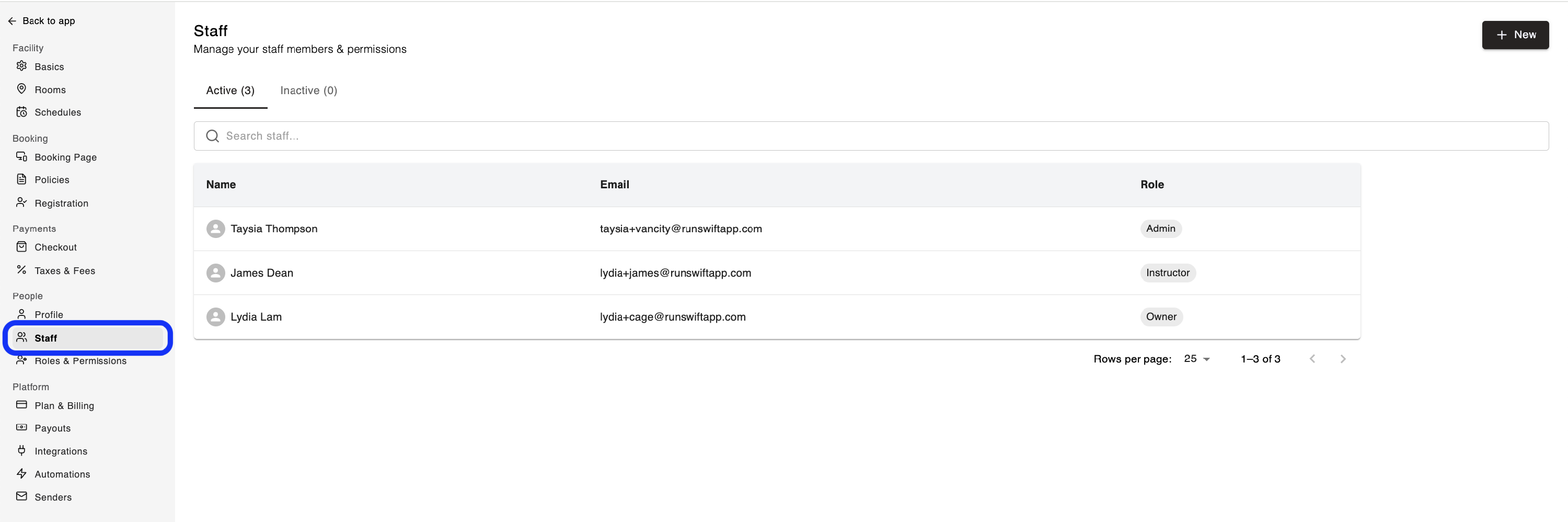Image resolution: width=1568 pixels, height=522 pixels.
Task: Click email lydia+cage@runswiftapp.com
Action: pos(673,317)
